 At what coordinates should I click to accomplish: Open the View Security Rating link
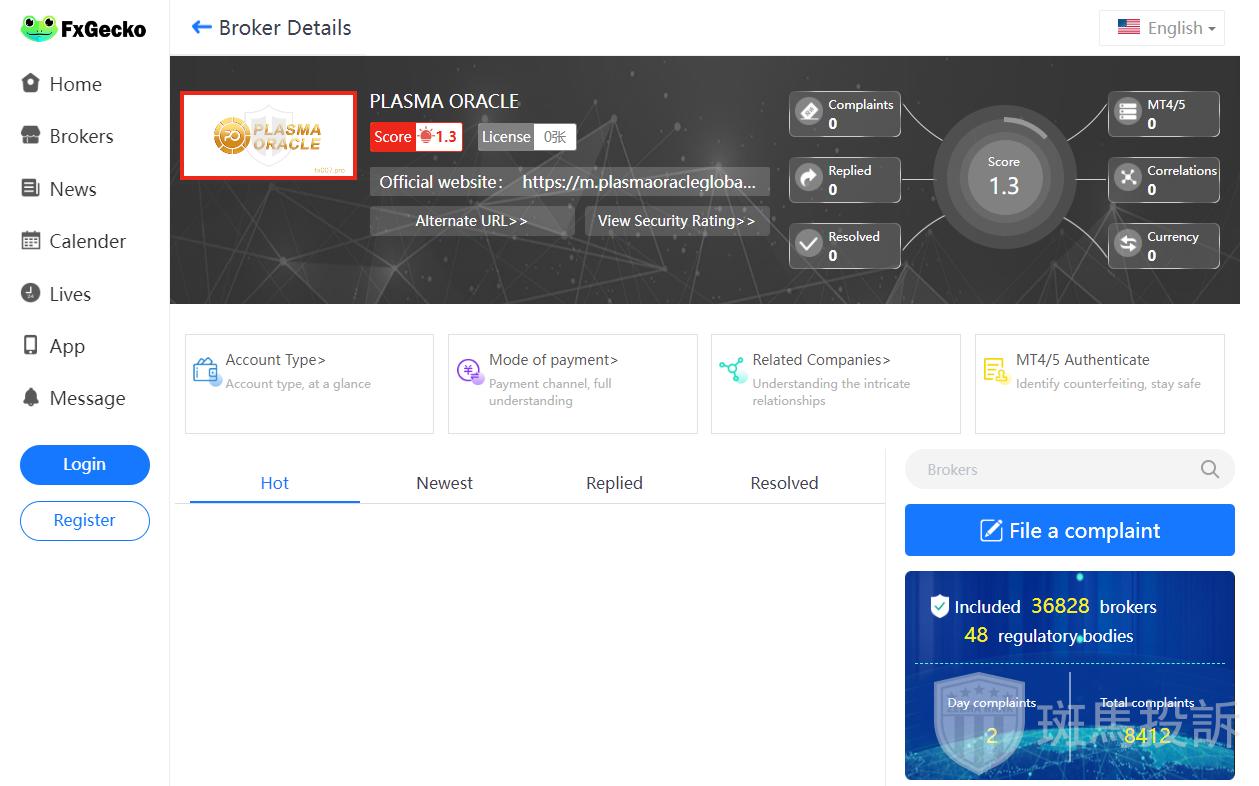pyautogui.click(x=676, y=221)
